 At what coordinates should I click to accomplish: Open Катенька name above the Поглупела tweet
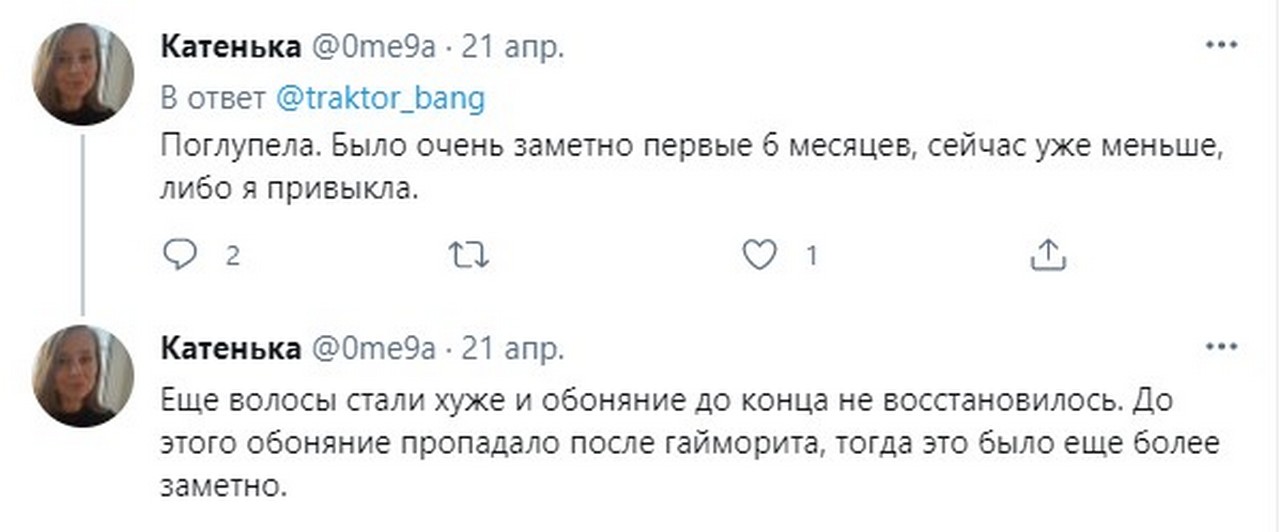click(x=230, y=47)
